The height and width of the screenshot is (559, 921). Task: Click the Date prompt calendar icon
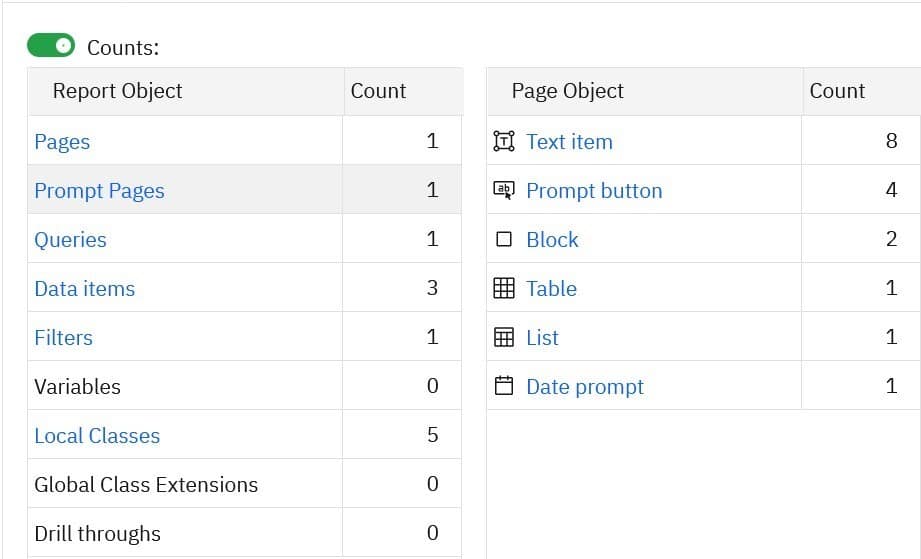[x=504, y=386]
